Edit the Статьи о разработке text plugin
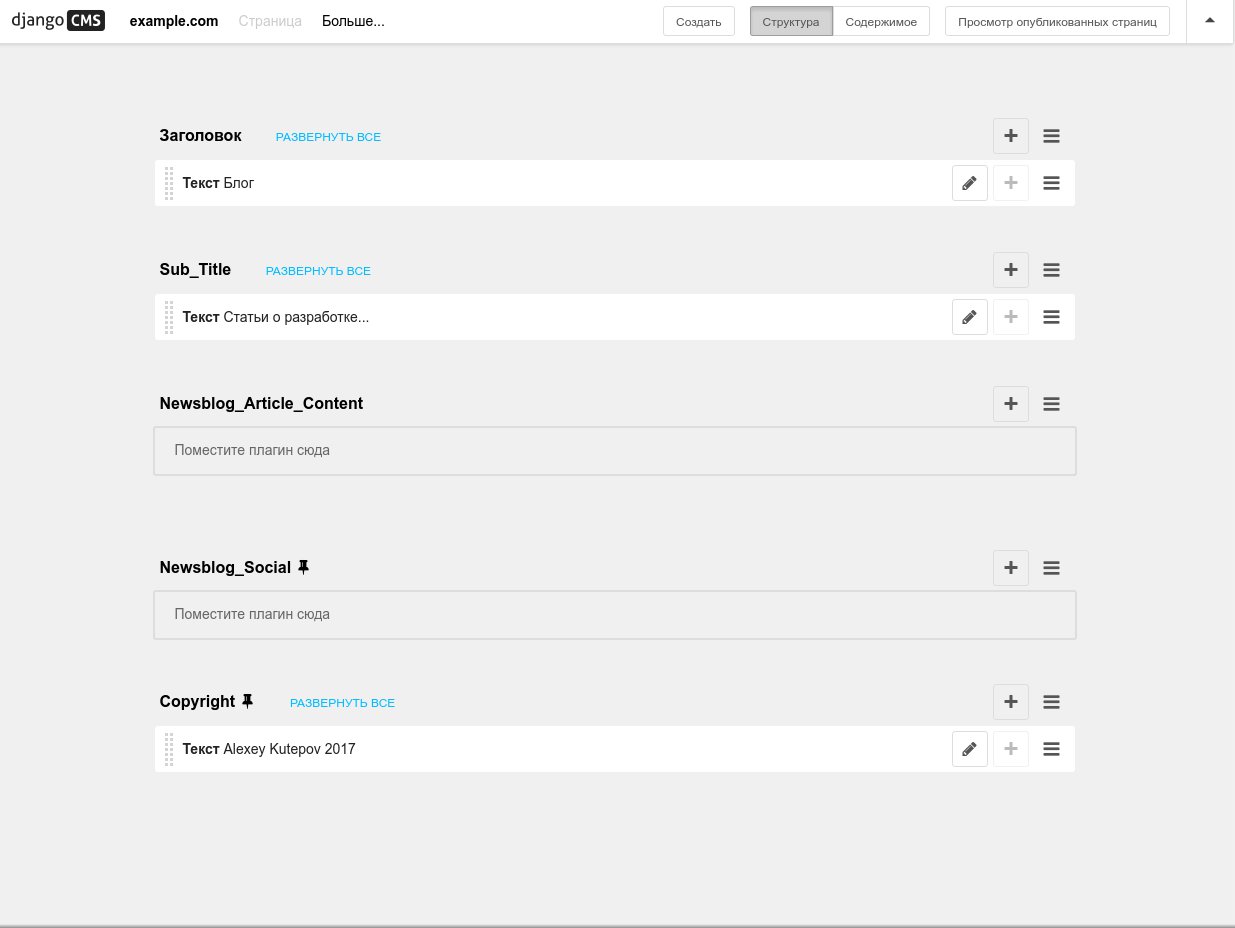1235x928 pixels. tap(969, 317)
